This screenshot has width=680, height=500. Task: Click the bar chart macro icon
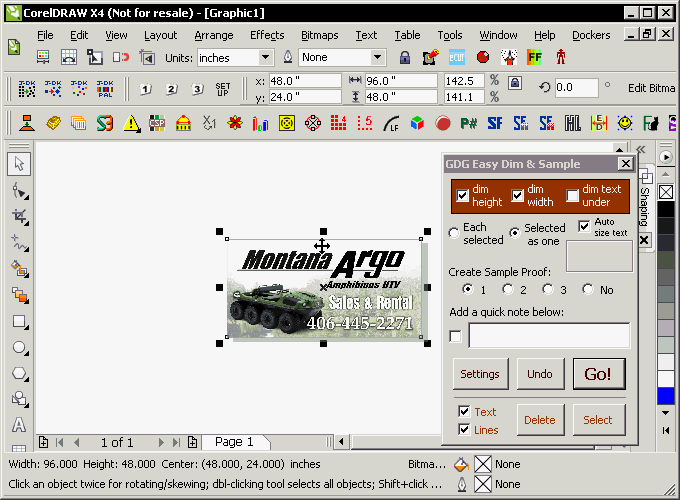coord(261,124)
